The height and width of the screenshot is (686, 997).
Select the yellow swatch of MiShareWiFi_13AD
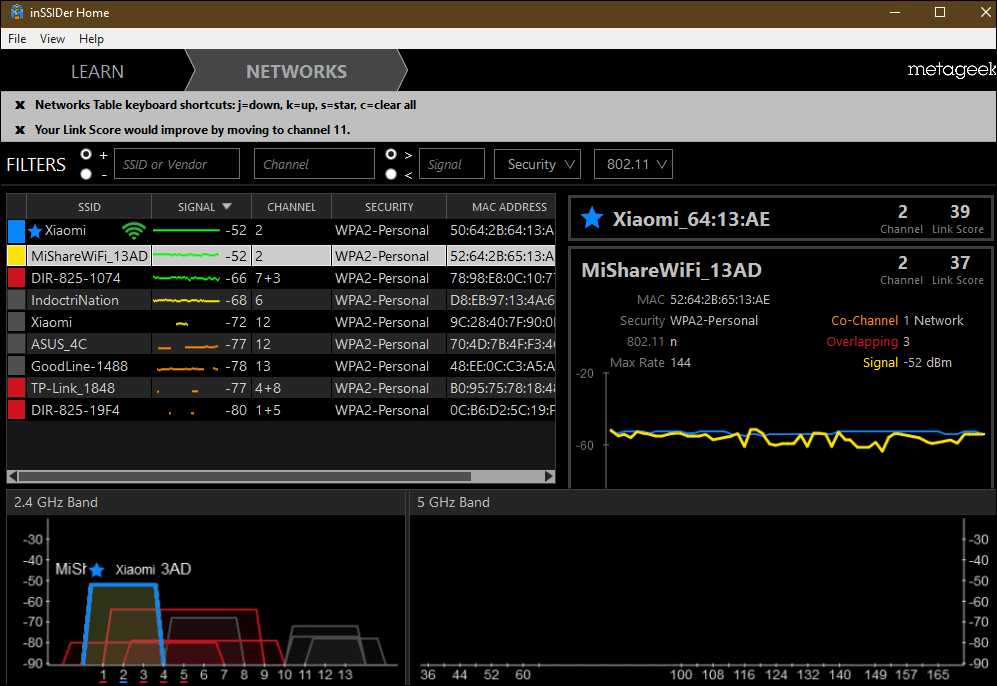tap(17, 256)
